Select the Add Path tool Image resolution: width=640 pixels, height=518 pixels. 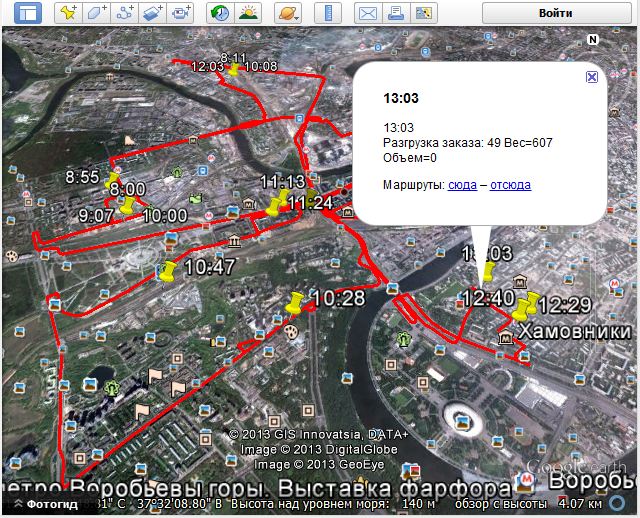[x=125, y=13]
